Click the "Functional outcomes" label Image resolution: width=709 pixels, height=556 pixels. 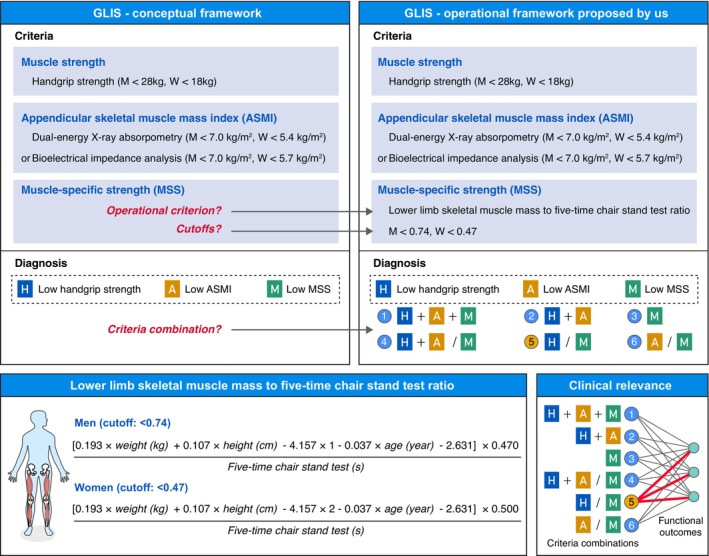point(681,526)
